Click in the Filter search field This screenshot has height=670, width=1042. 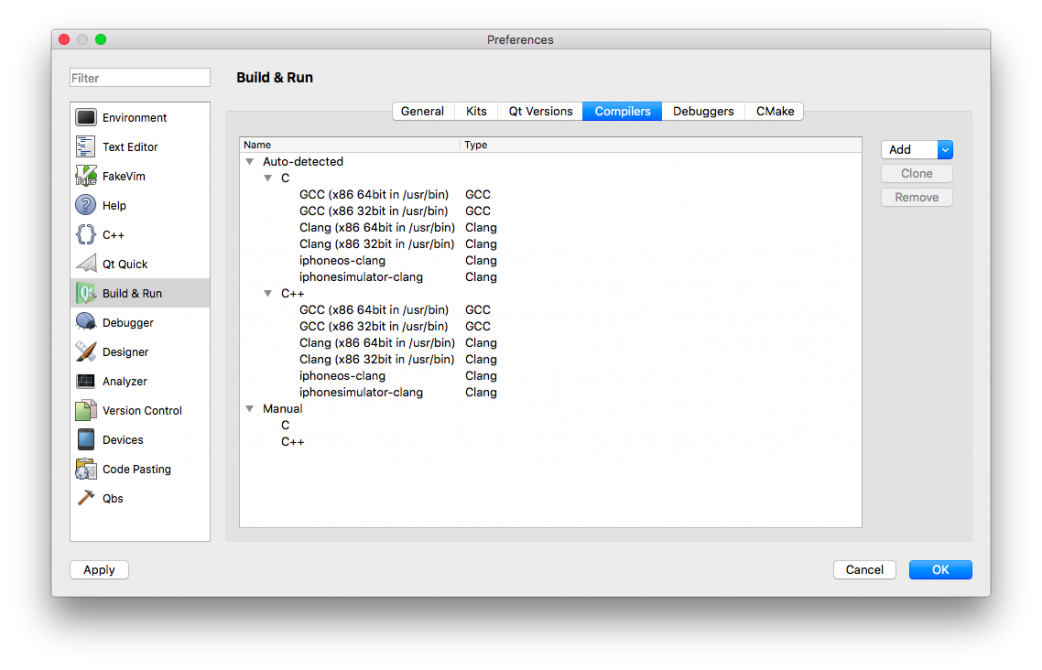pyautogui.click(x=140, y=78)
